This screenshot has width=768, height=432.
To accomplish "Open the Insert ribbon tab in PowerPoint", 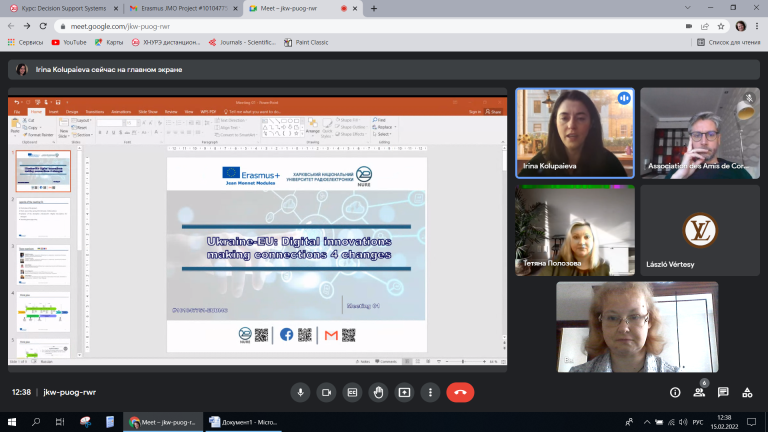I will (x=53, y=112).
